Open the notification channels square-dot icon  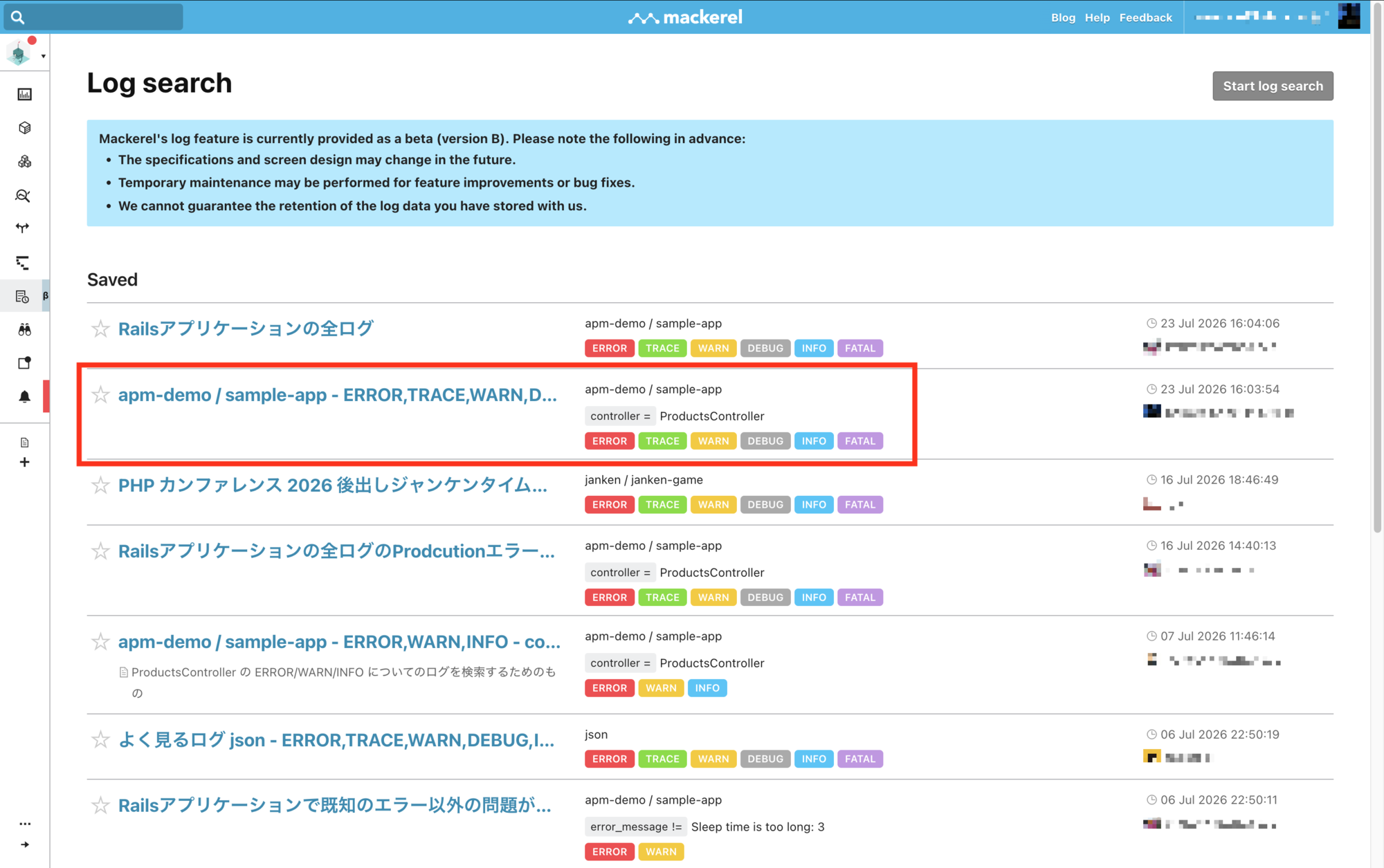coord(24,363)
